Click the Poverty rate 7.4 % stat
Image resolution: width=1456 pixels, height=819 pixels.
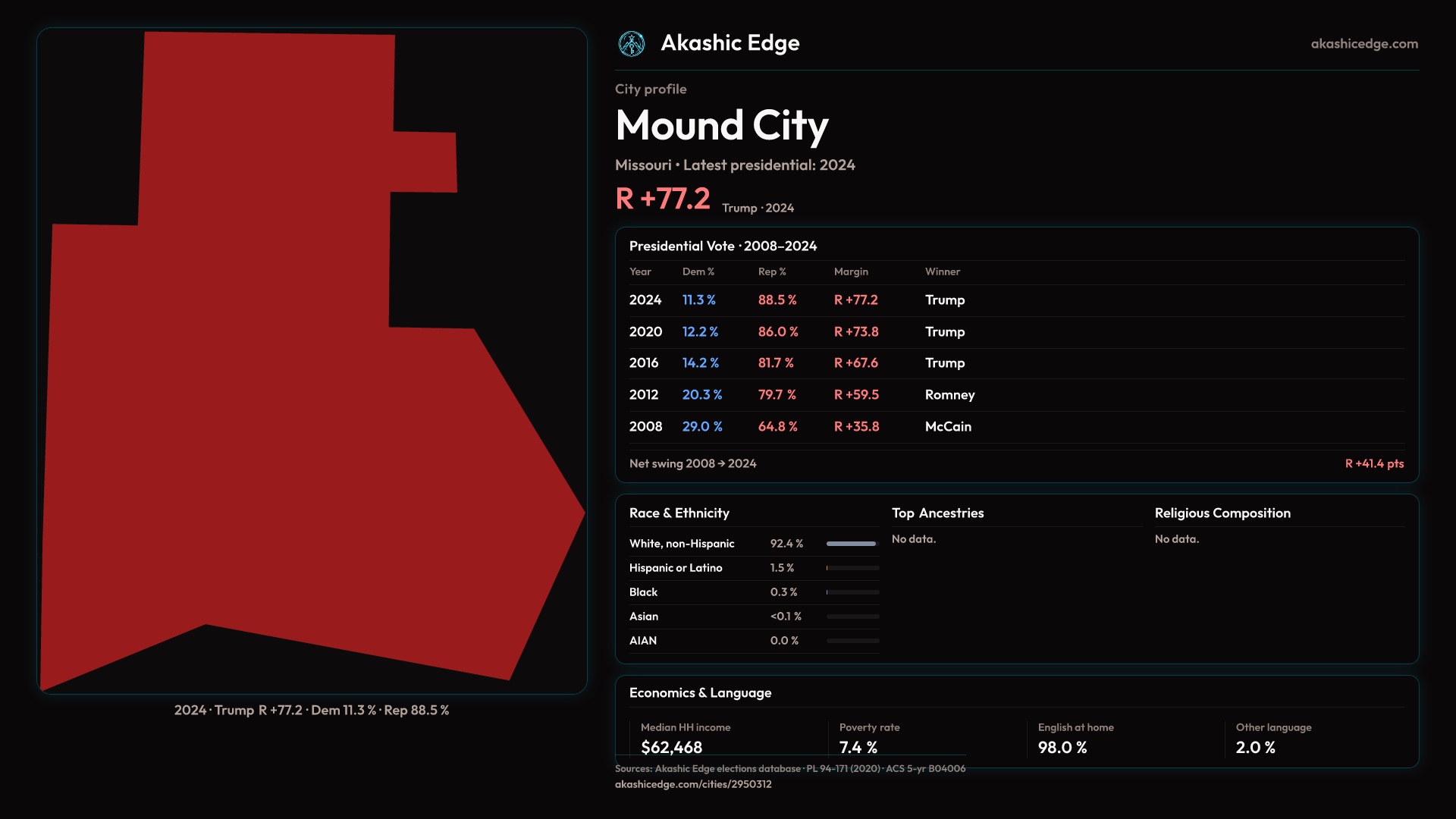coord(858,747)
